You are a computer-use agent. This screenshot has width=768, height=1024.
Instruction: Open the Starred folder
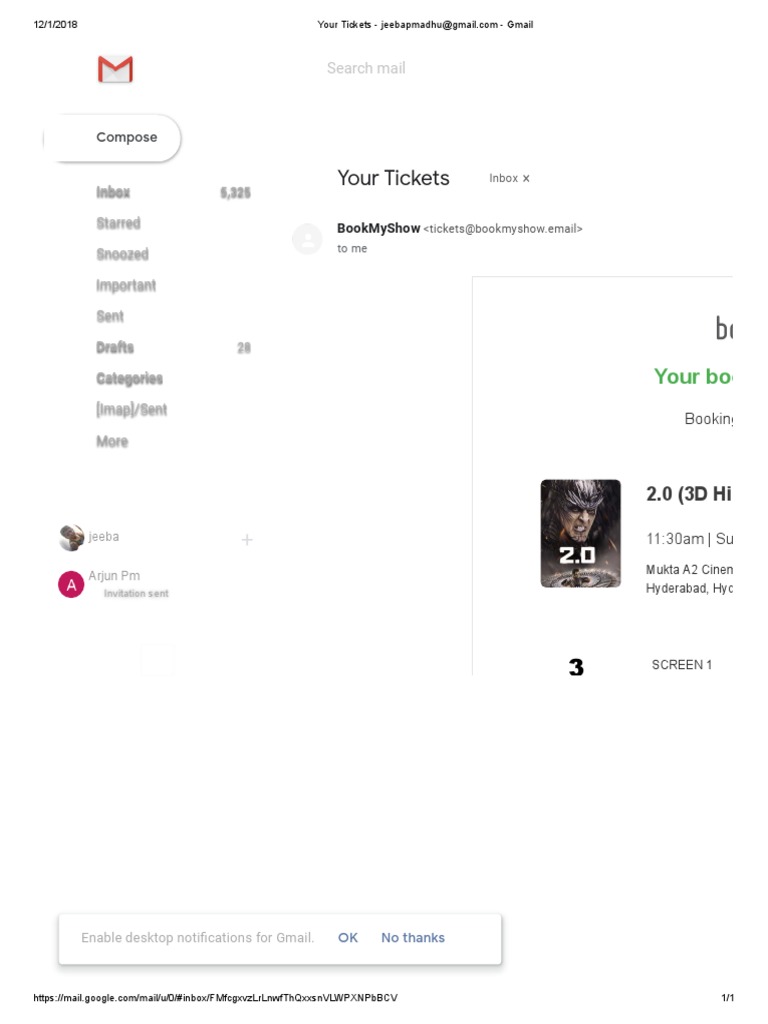click(x=118, y=223)
